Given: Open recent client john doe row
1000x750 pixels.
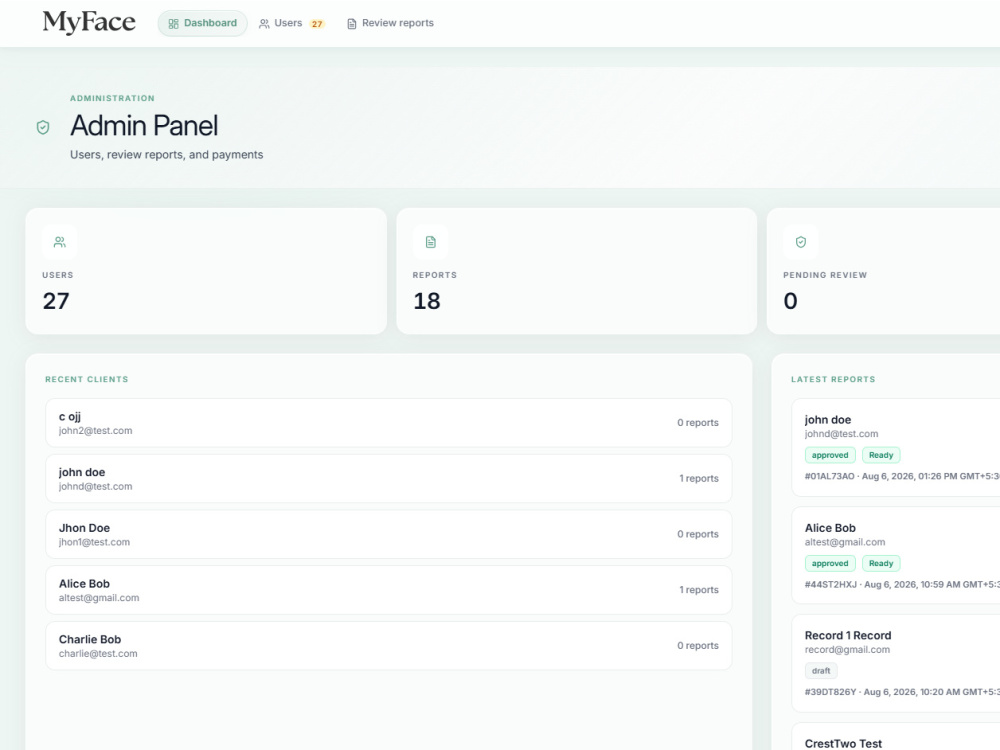Looking at the screenshot, I should 388,478.
